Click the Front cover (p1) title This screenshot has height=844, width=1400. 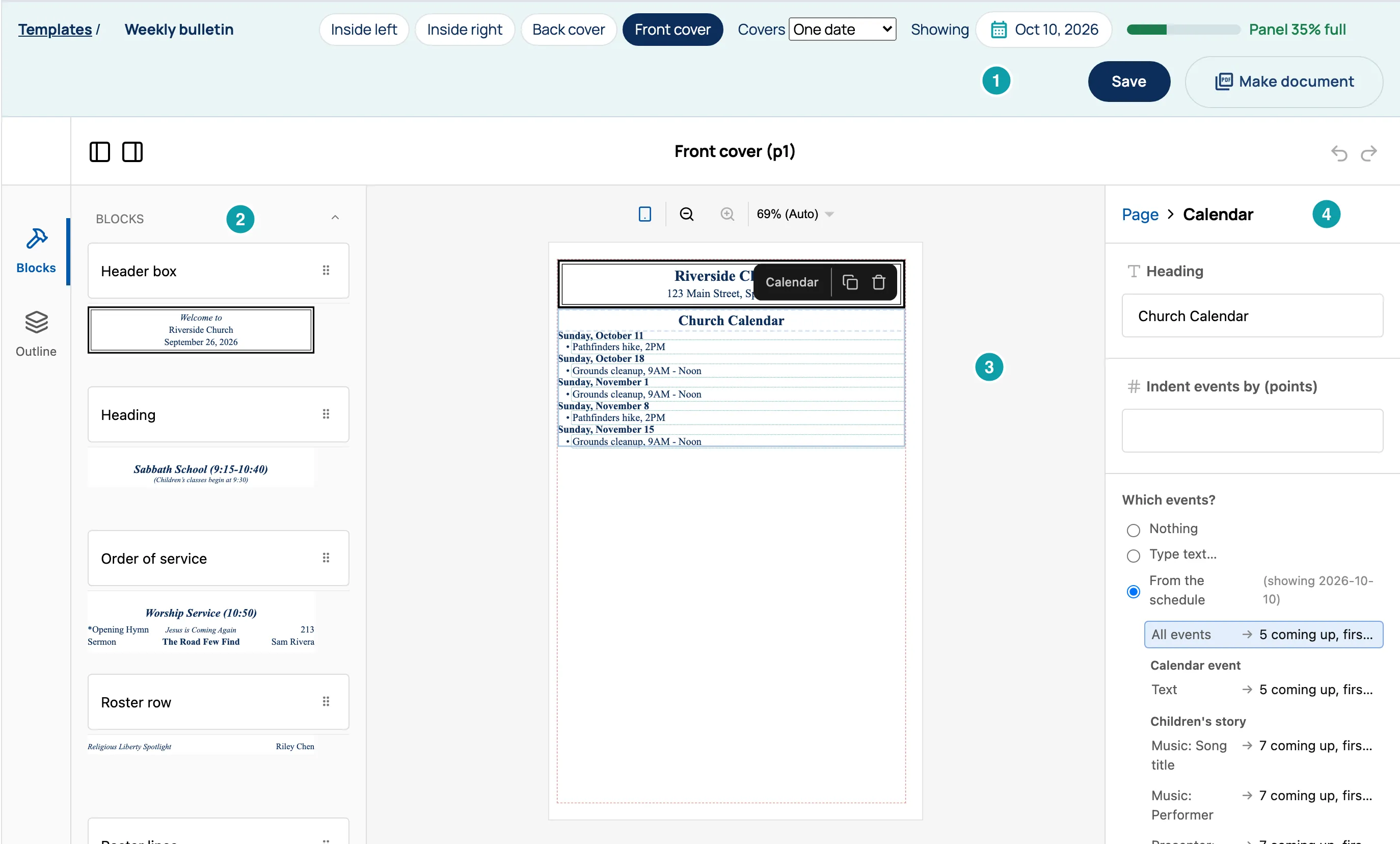coord(735,151)
